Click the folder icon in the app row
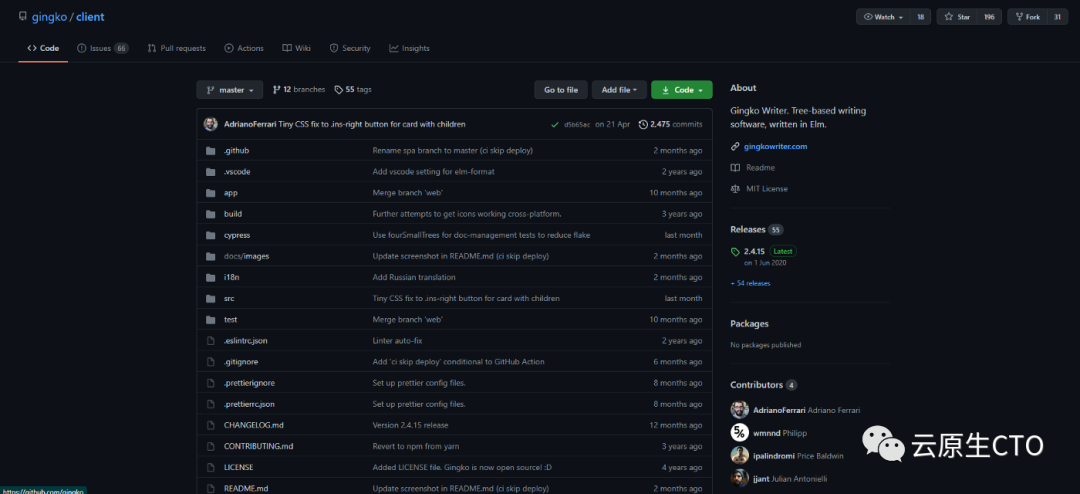The height and width of the screenshot is (494, 1080). click(211, 193)
